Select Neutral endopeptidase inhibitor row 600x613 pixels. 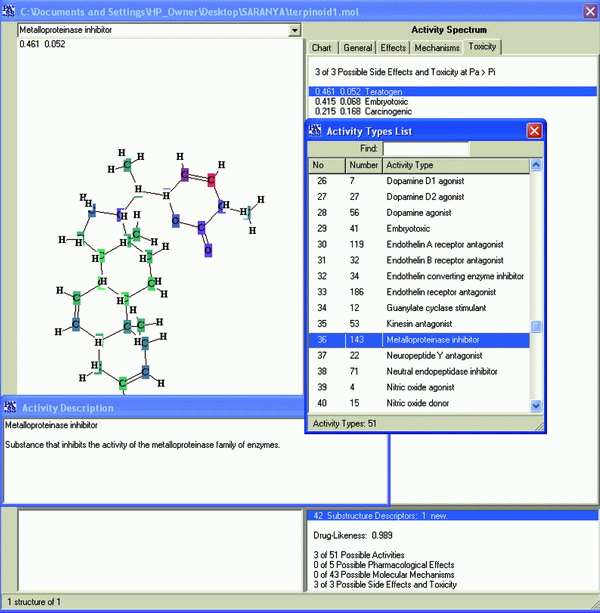click(x=419, y=371)
